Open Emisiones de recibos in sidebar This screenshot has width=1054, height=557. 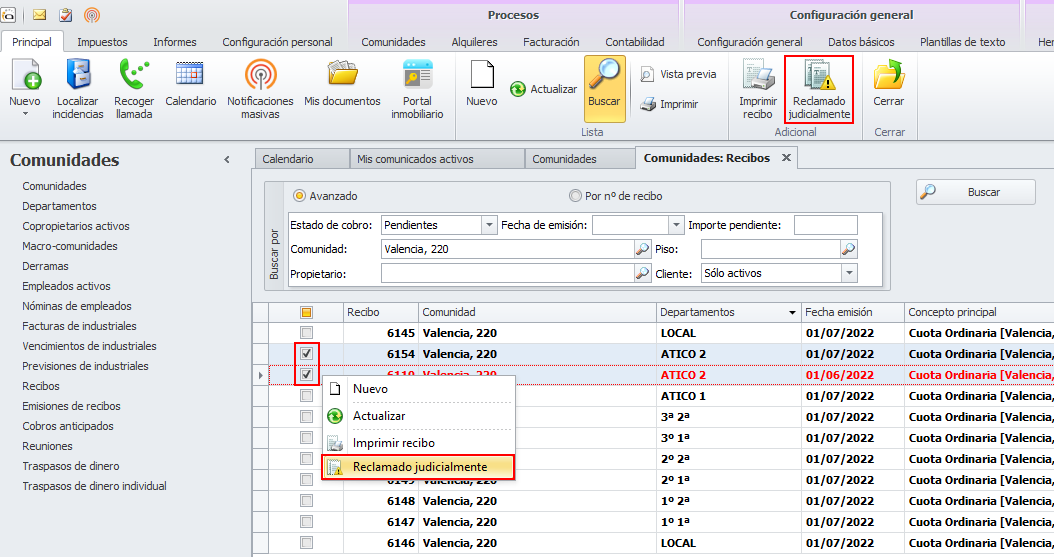[71, 406]
